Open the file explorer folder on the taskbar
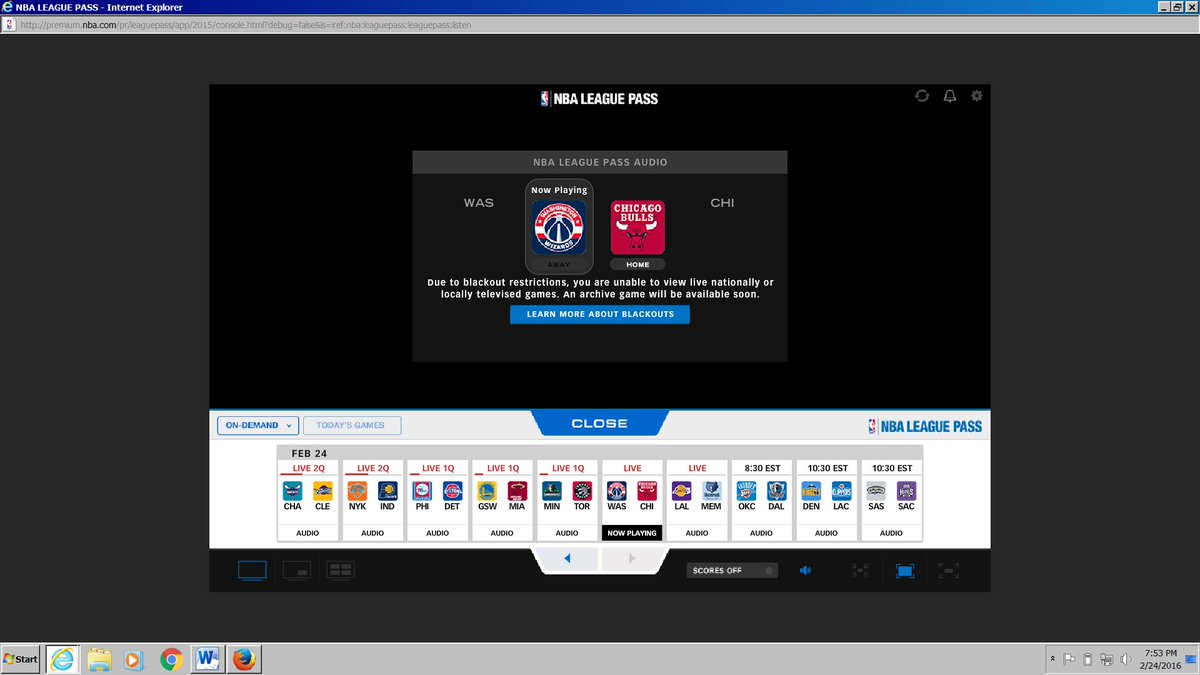This screenshot has height=675, width=1200. 99,659
